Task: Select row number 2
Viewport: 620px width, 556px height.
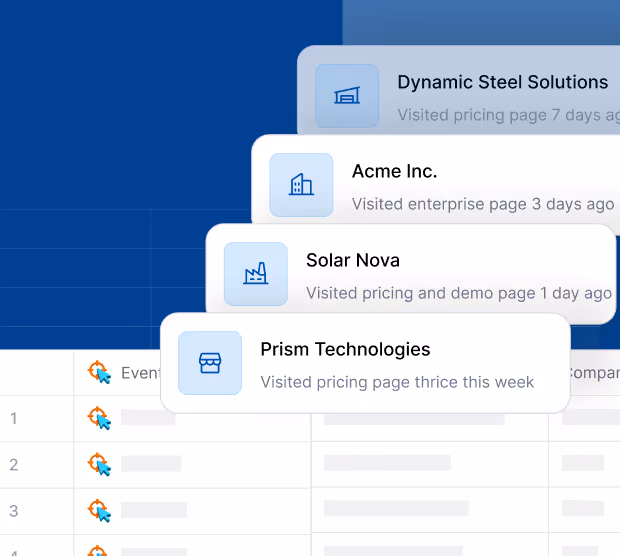Action: click(14, 465)
